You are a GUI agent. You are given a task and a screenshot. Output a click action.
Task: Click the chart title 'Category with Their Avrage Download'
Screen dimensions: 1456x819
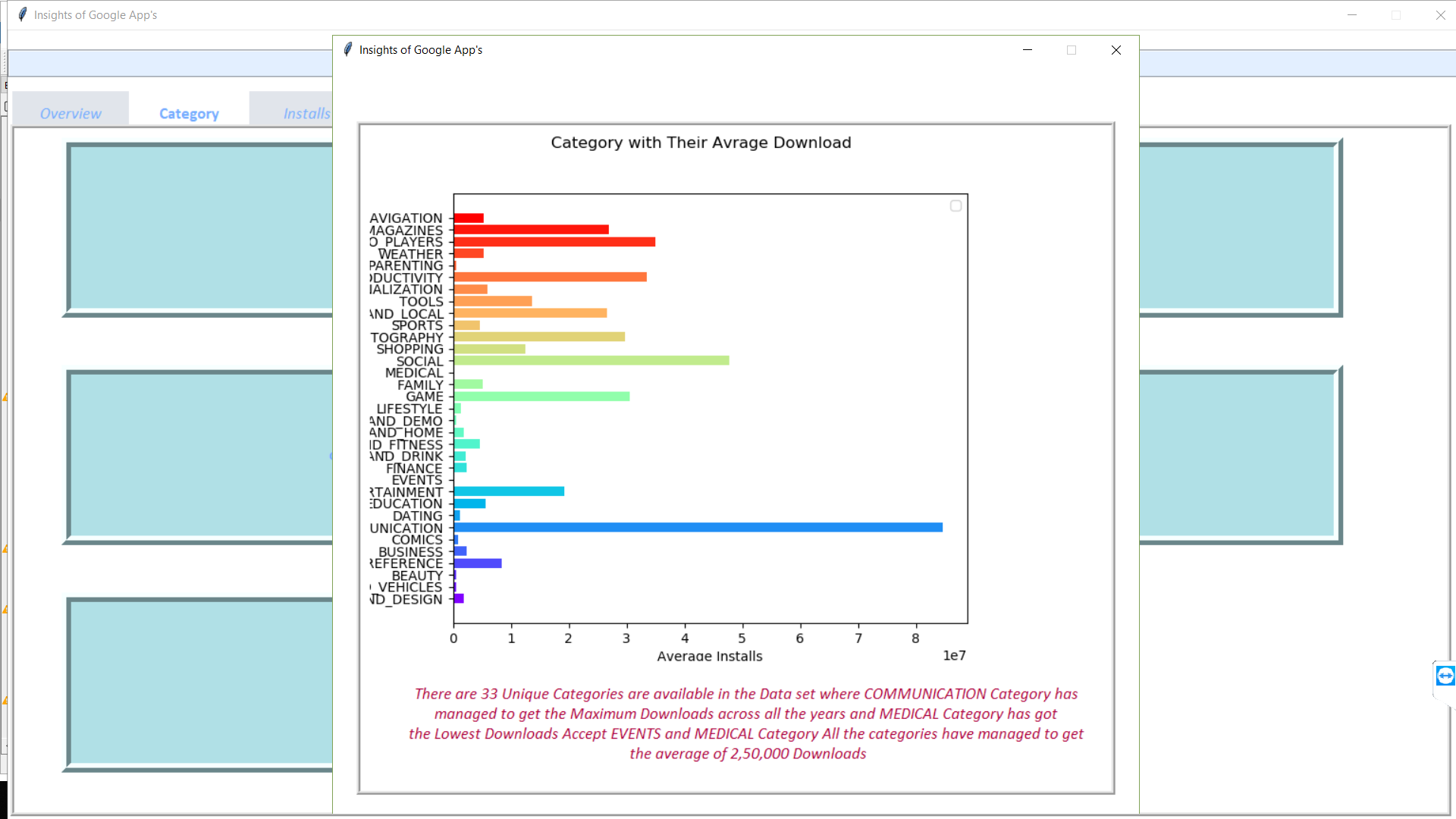click(700, 142)
